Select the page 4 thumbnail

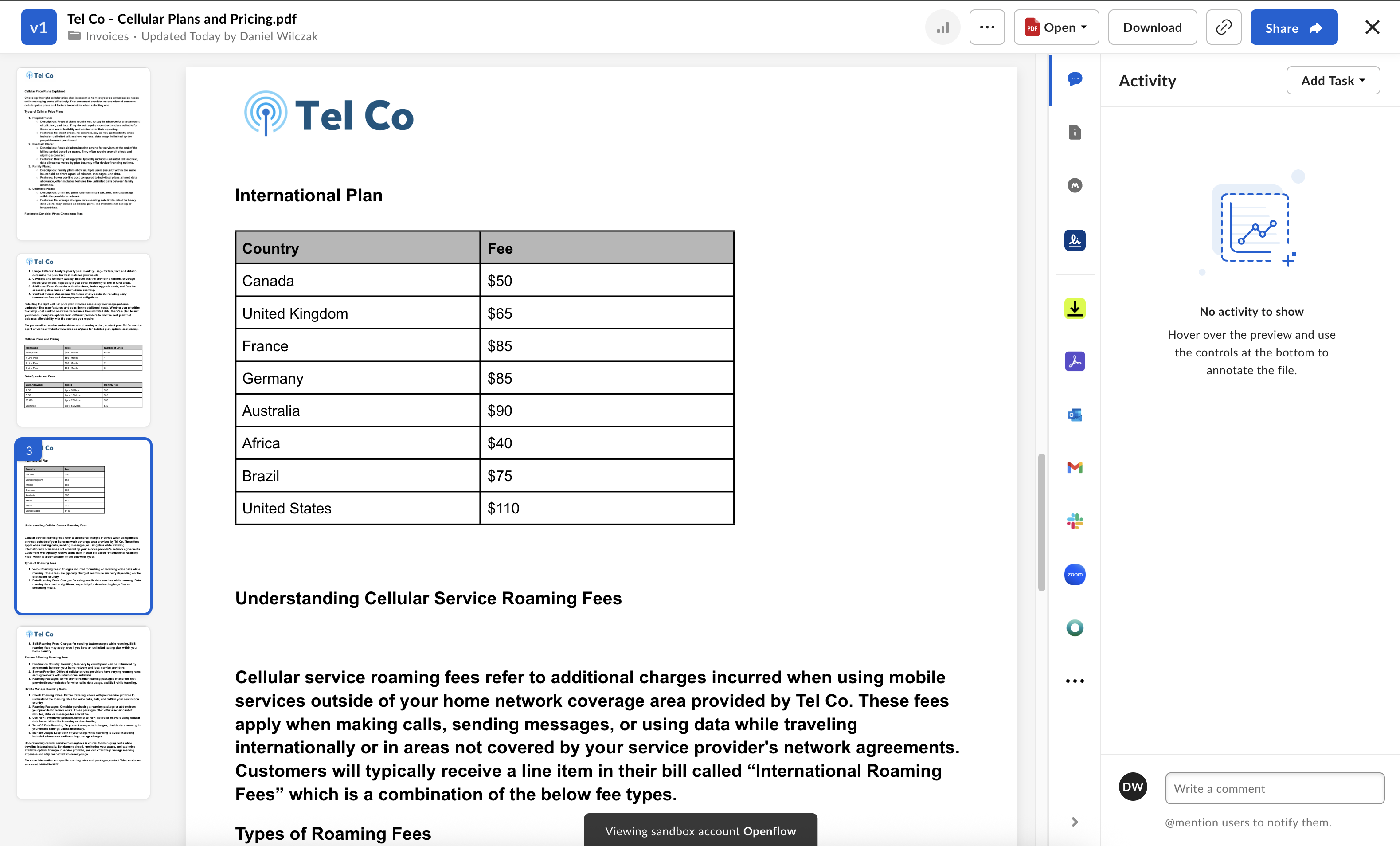(x=83, y=713)
